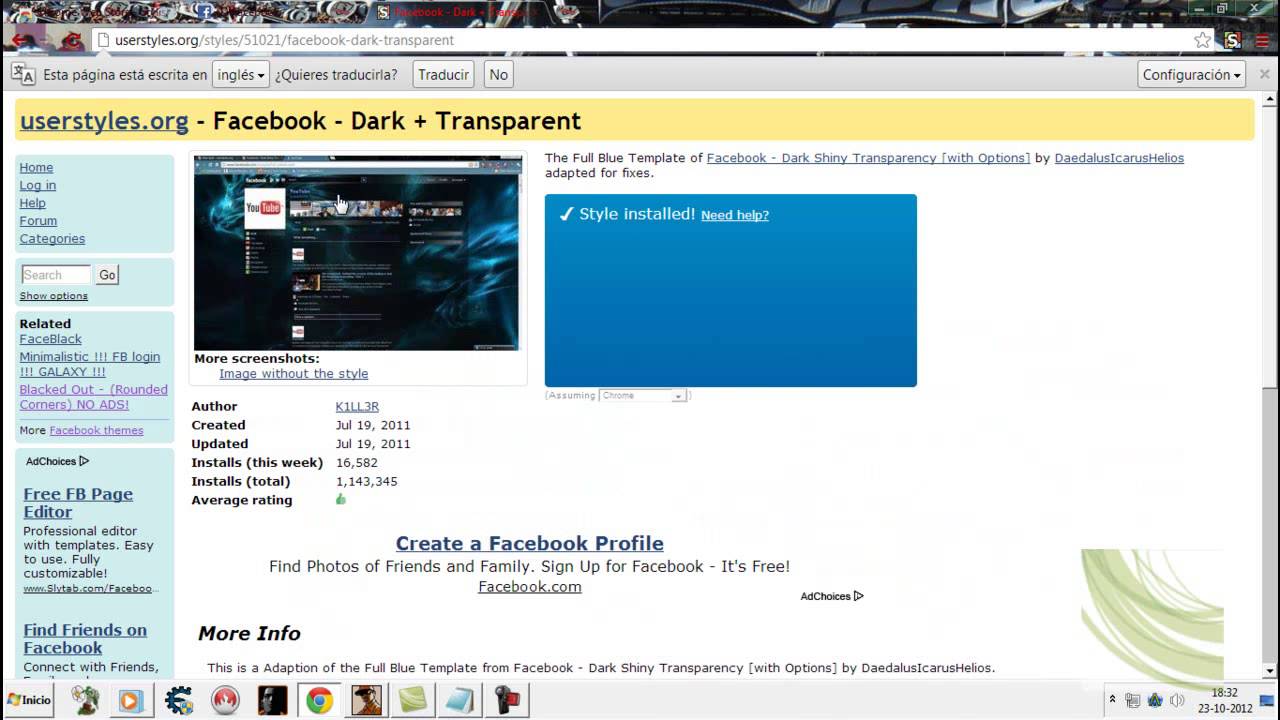1280x720 pixels.
Task: Click the AdChoices icon in sidebar
Action: click(x=84, y=461)
